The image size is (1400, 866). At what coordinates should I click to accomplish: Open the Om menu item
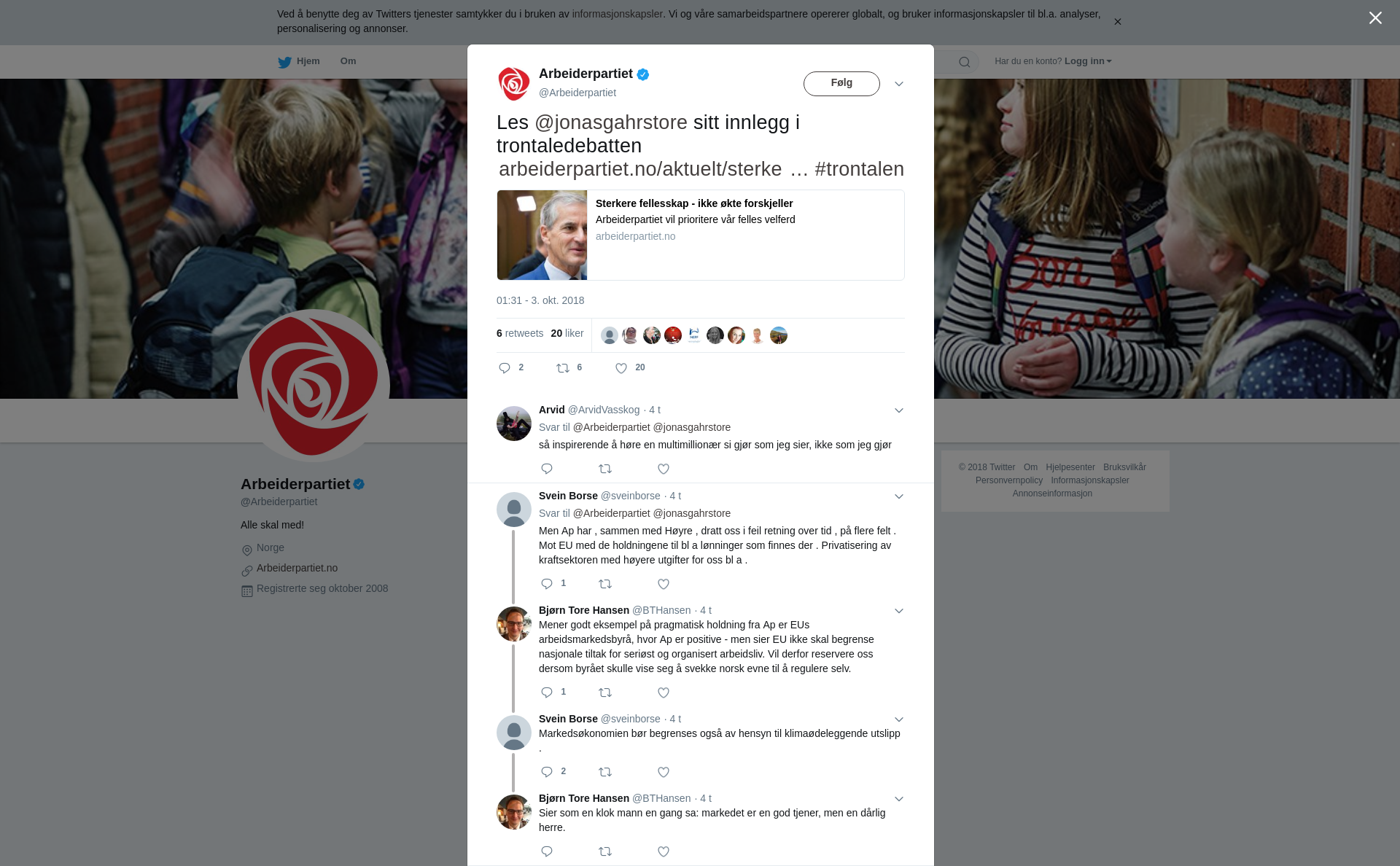348,61
